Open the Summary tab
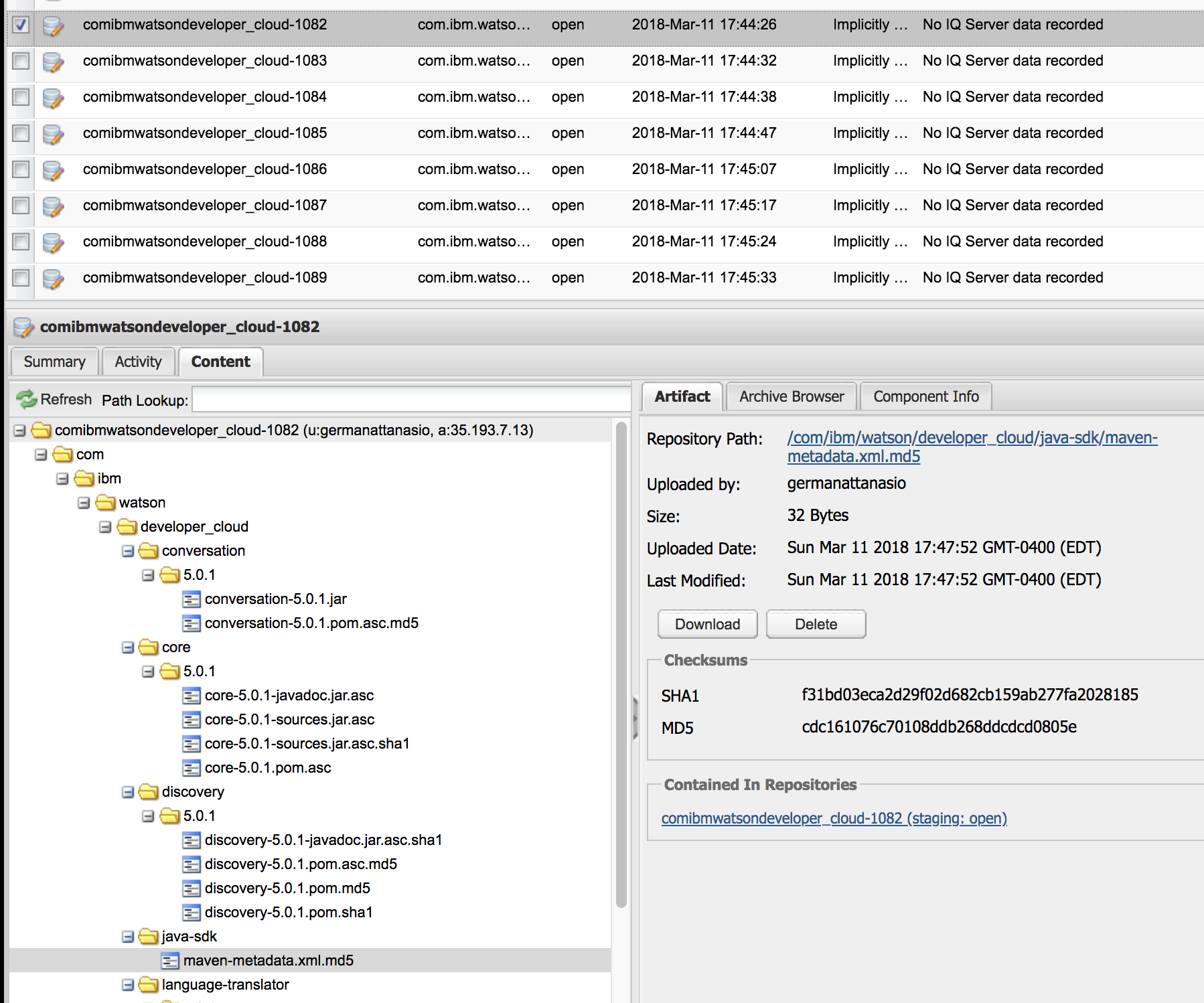The height and width of the screenshot is (1003, 1204). point(55,362)
